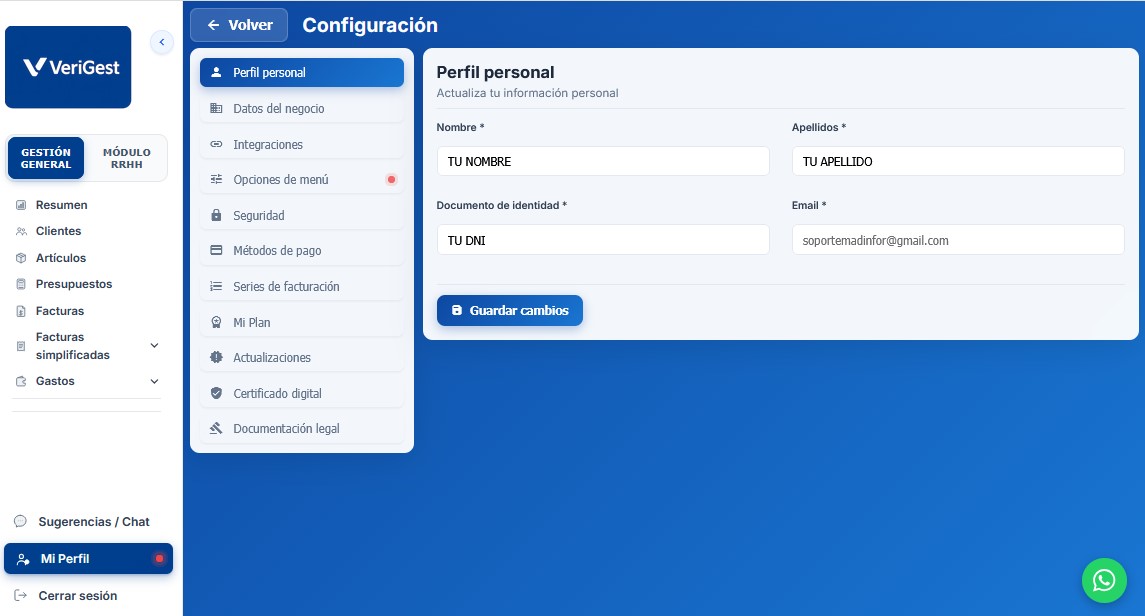Open the Documentación legal section
The width and height of the screenshot is (1145, 616).
[x=302, y=428]
